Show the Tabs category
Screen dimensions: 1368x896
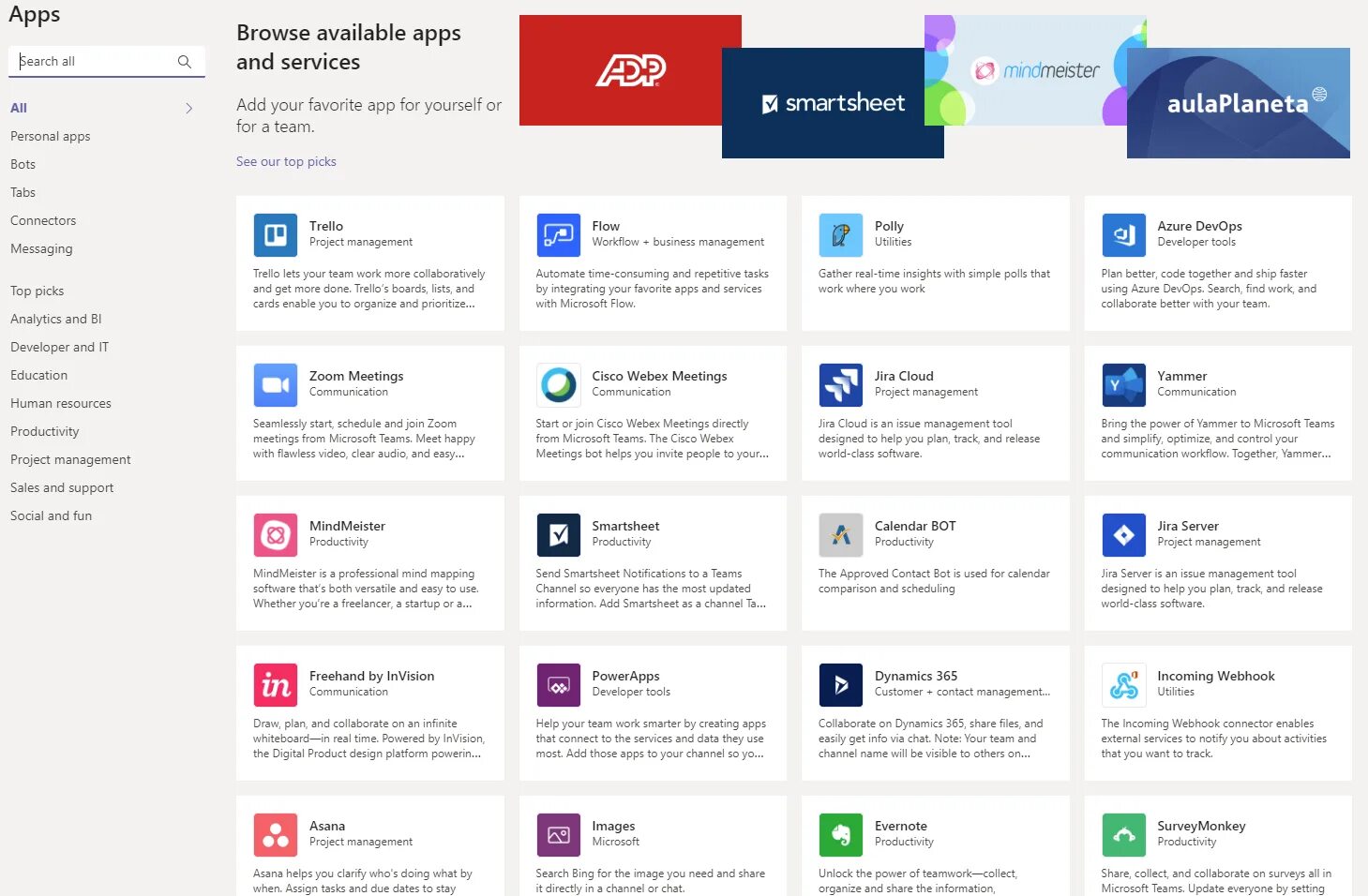(x=23, y=192)
